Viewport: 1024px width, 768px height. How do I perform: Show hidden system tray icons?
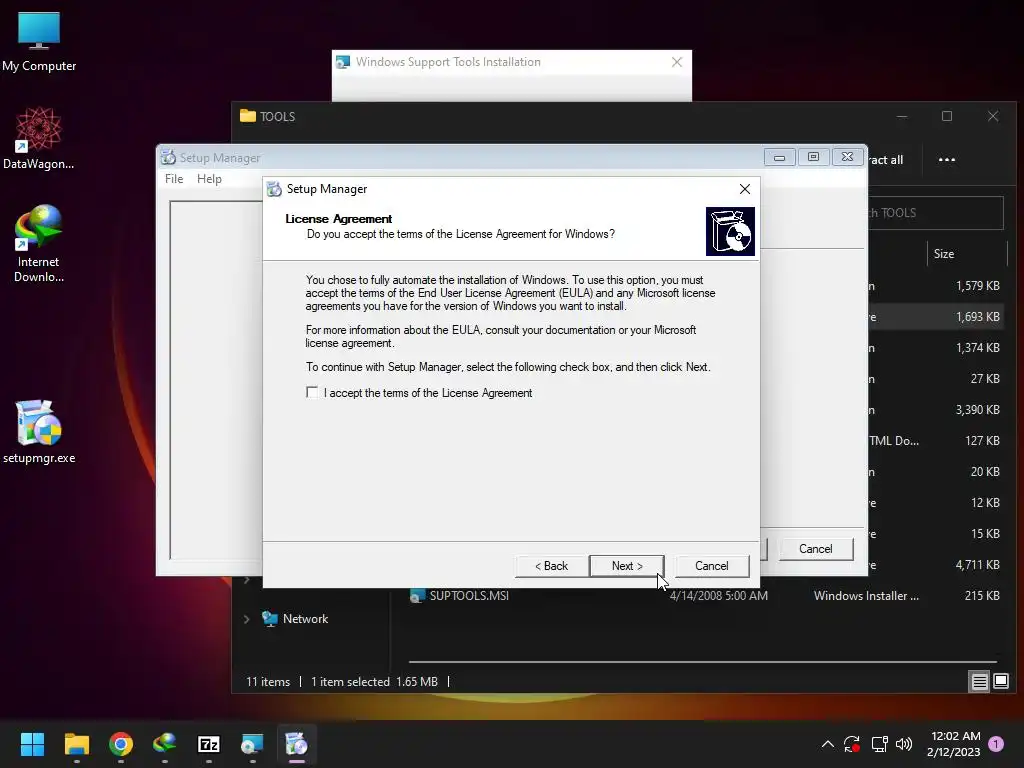point(827,744)
